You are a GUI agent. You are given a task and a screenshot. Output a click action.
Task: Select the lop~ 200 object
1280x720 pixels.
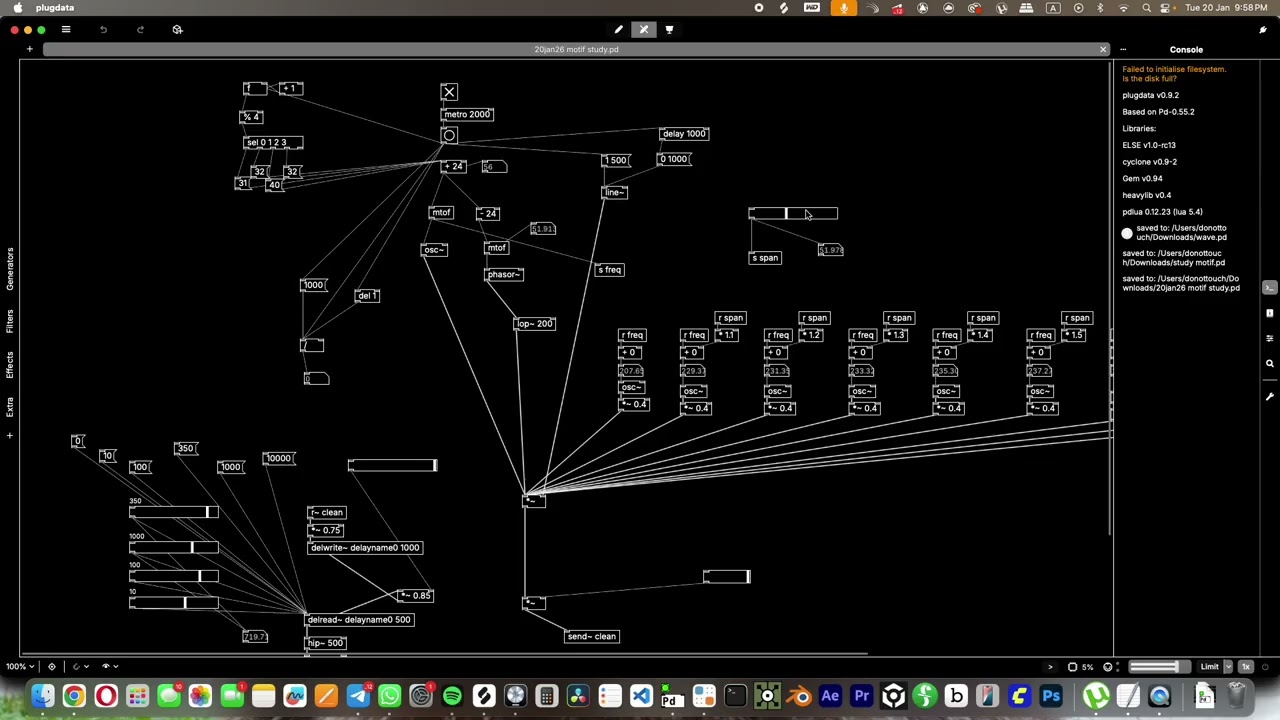coord(535,324)
